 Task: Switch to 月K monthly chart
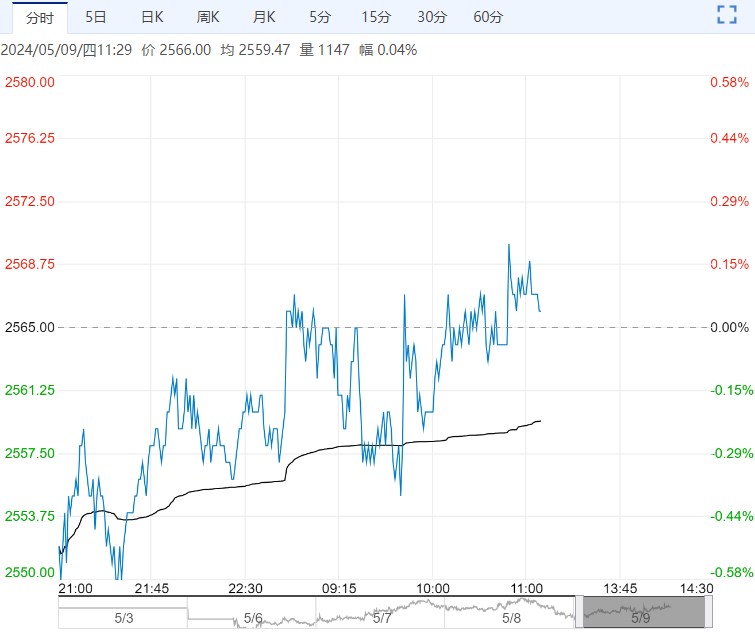point(264,17)
